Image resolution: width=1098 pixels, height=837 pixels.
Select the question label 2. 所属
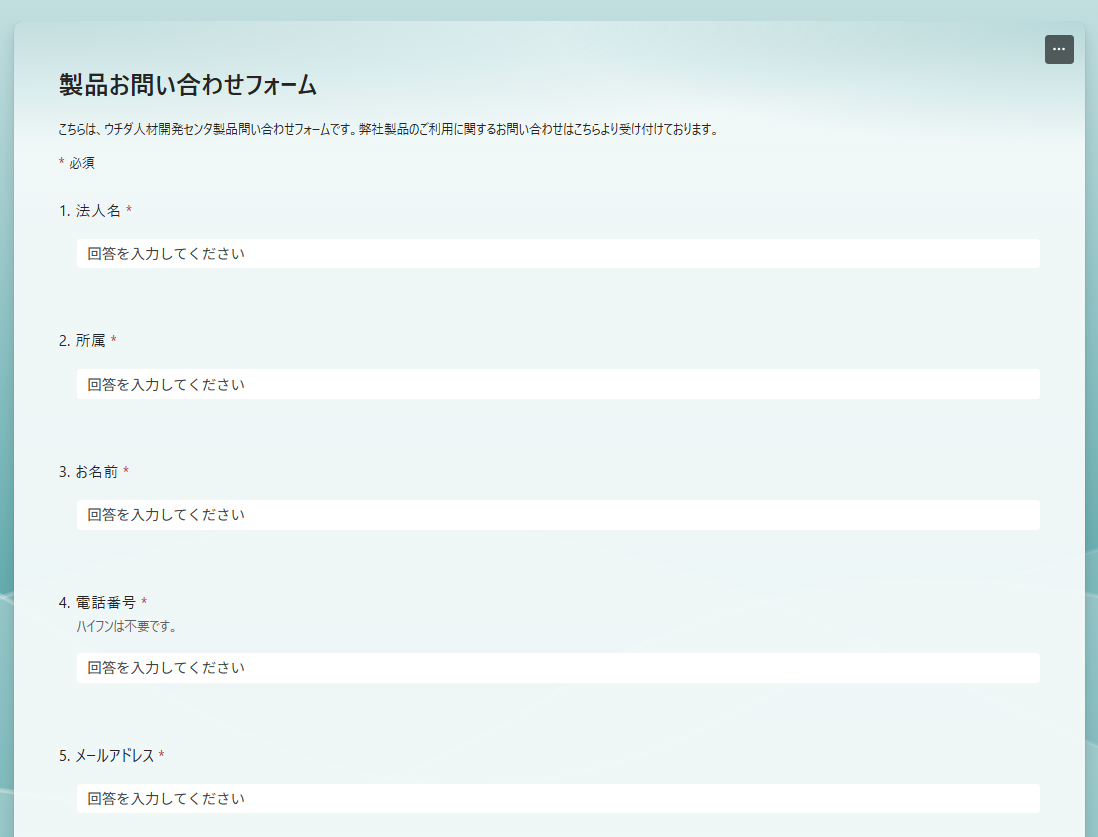(82, 341)
